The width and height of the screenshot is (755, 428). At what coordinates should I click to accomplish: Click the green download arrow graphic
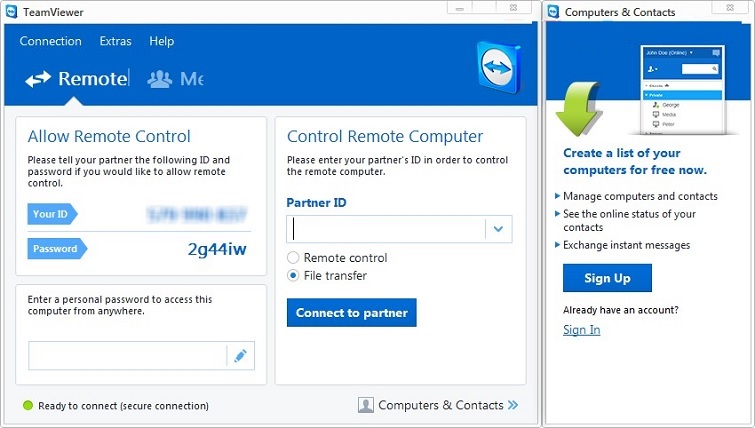coord(579,109)
